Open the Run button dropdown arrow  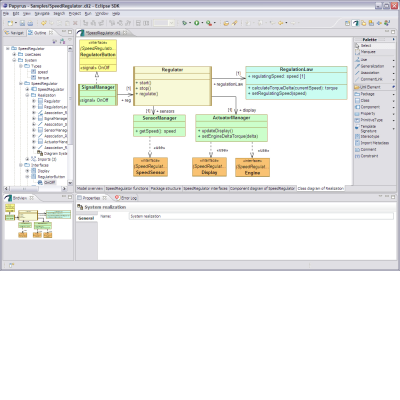pyautogui.click(x=202, y=23)
